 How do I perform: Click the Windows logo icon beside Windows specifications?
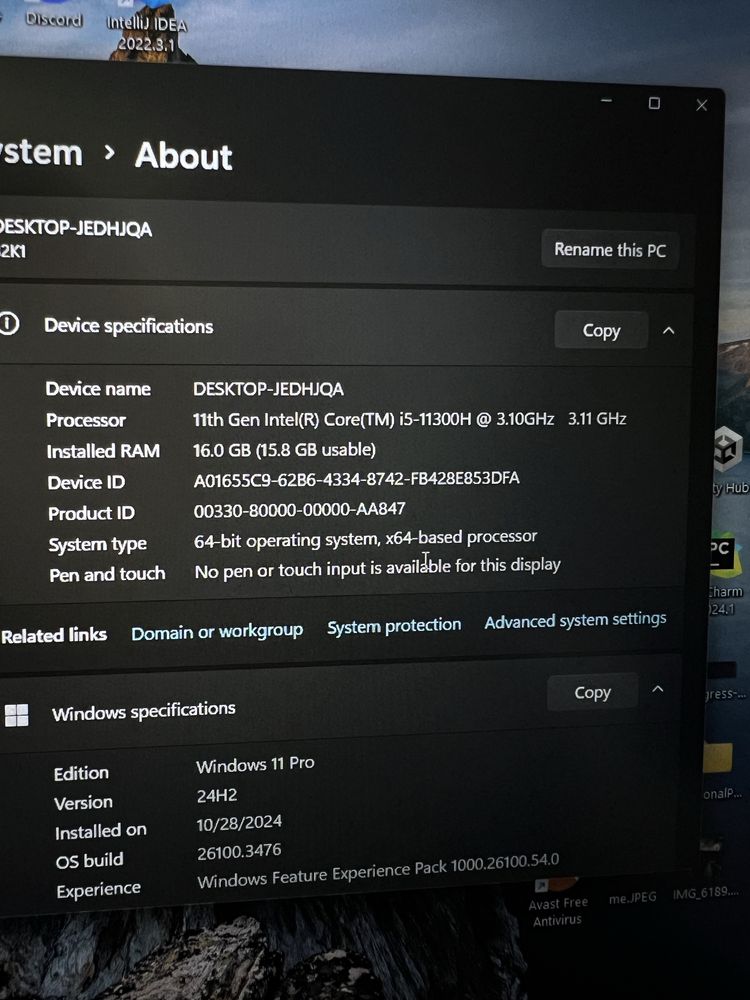click(x=16, y=716)
